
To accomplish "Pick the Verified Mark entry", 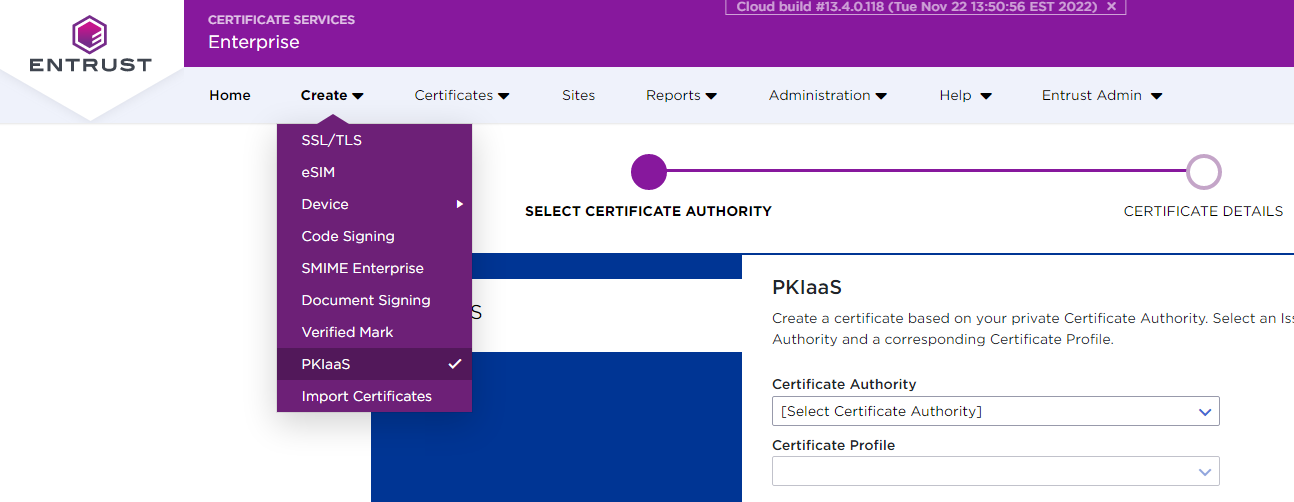I will 347,332.
